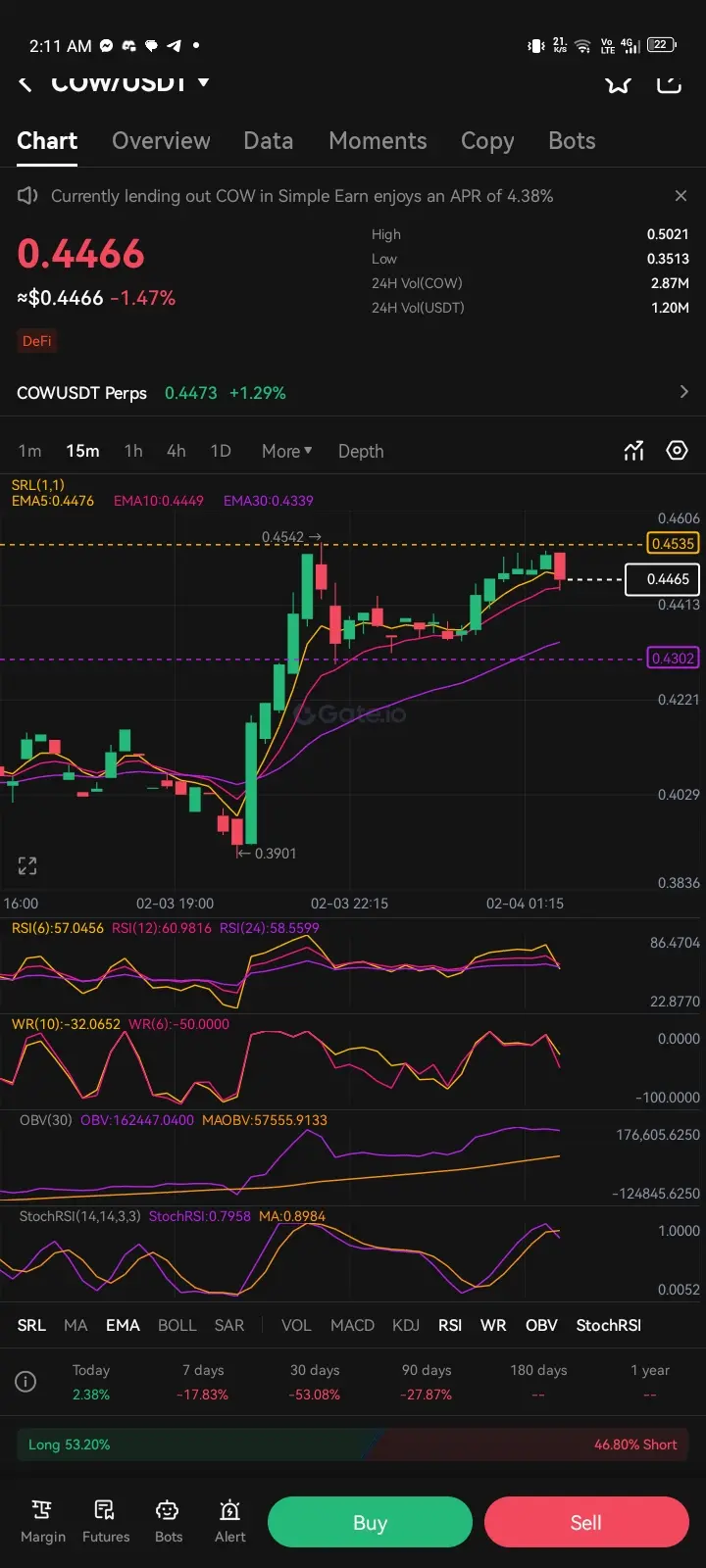Toggle the SRL indicator
The image size is (706, 1568).
pos(31,1325)
